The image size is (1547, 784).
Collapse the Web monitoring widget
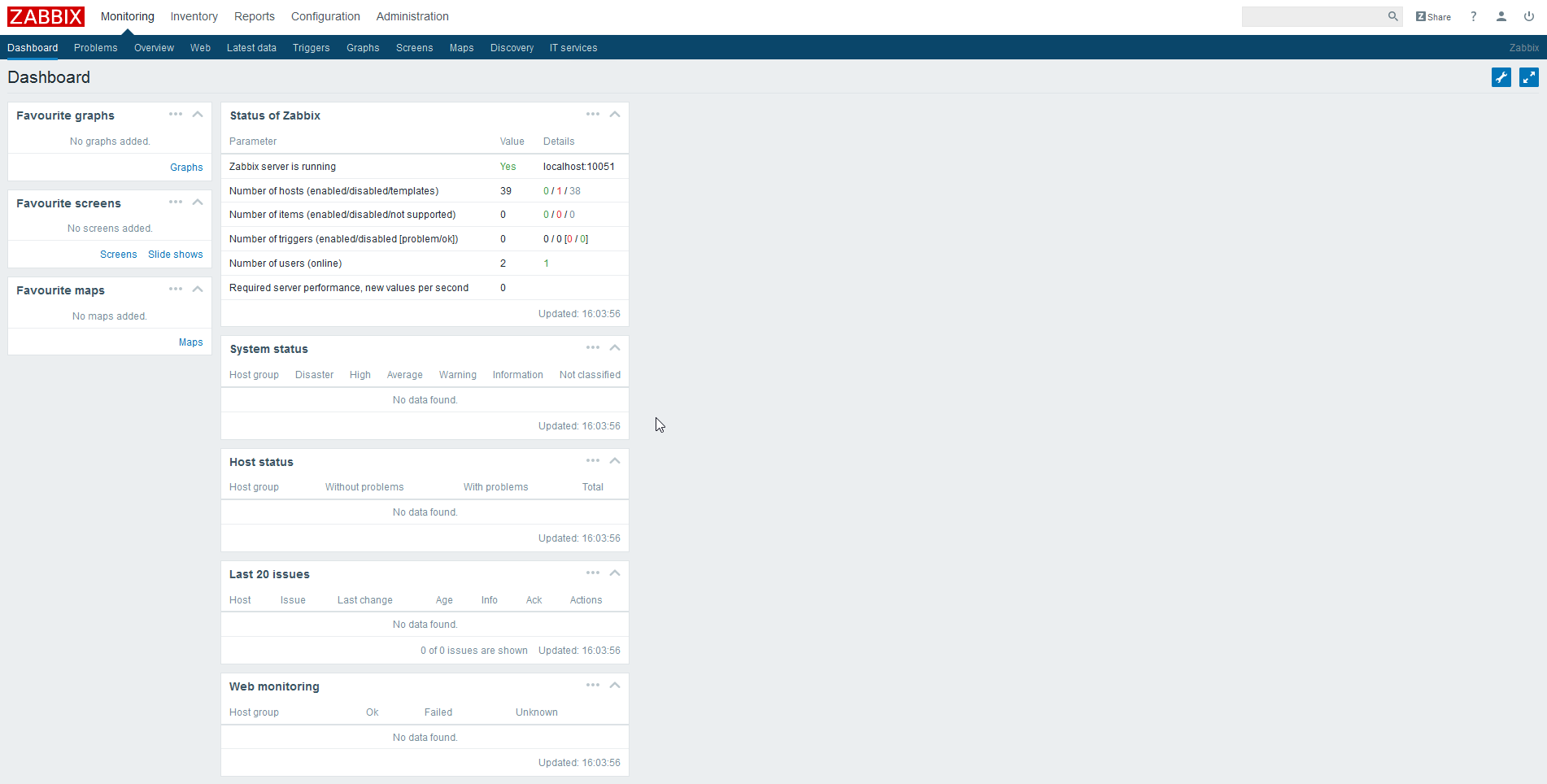[615, 686]
